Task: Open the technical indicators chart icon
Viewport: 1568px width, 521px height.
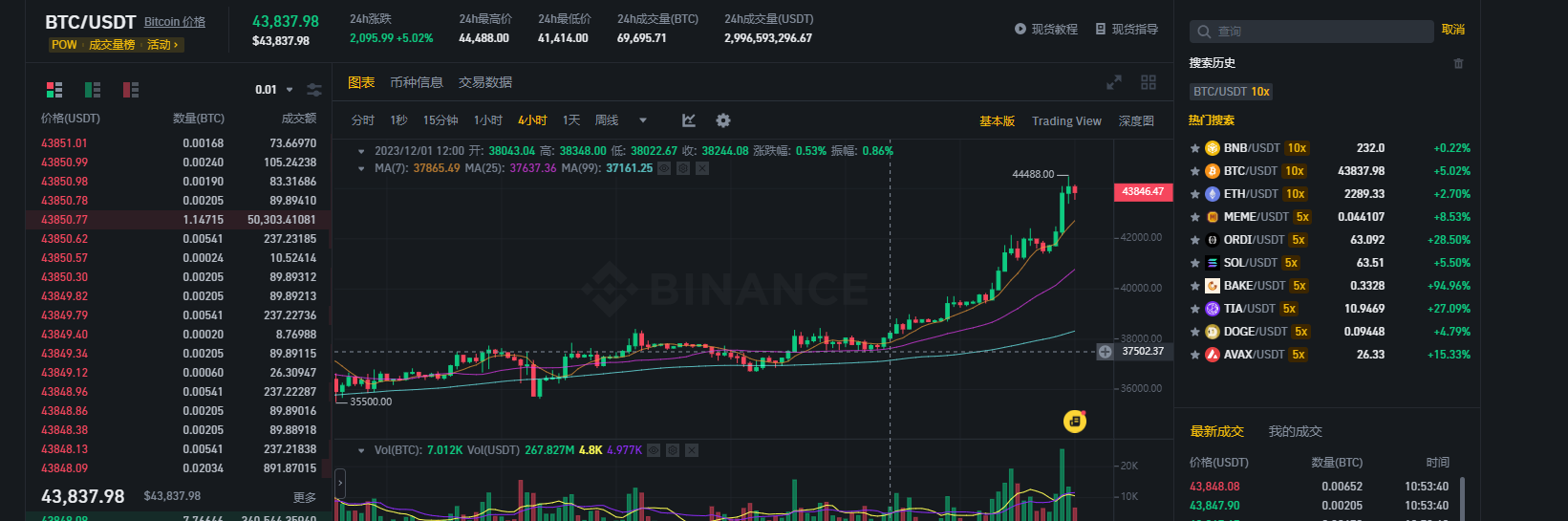Action: click(x=689, y=120)
